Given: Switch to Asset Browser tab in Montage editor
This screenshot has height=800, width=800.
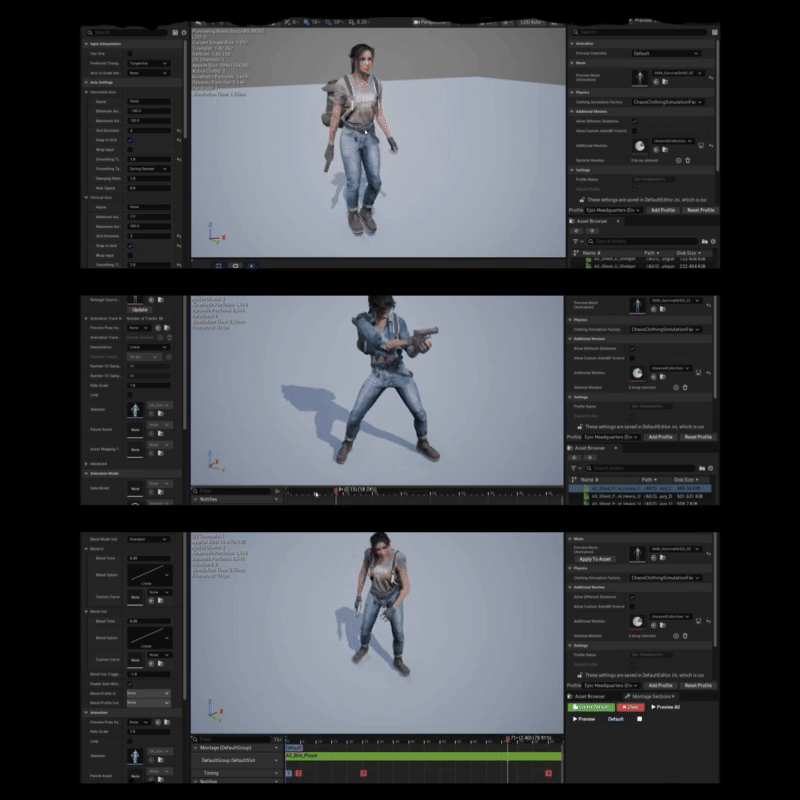Looking at the screenshot, I should point(587,696).
